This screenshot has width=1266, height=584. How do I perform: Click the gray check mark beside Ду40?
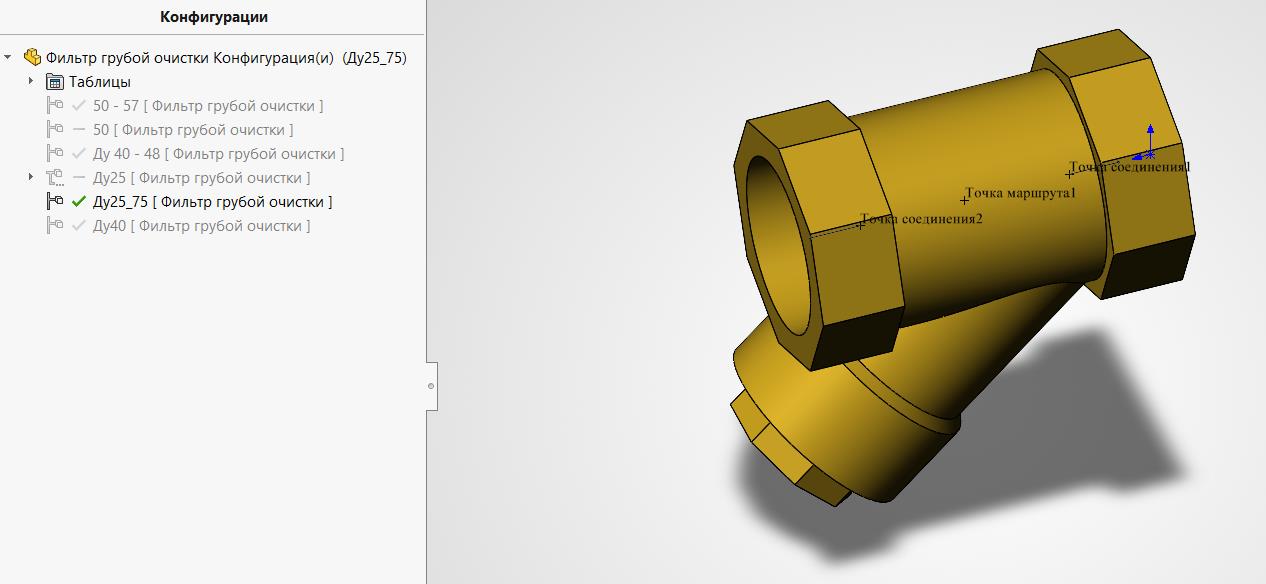click(79, 225)
